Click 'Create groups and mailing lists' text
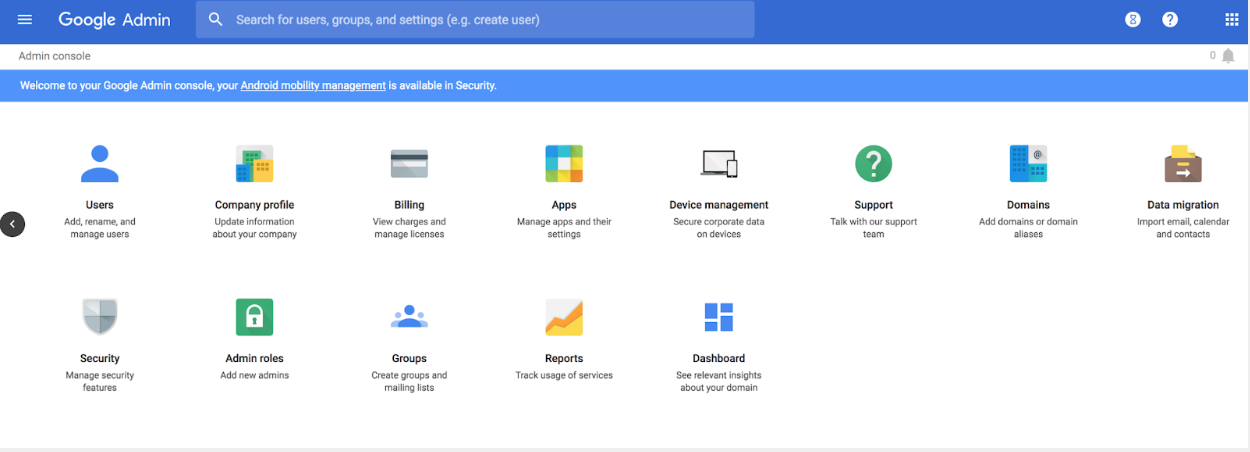Image resolution: width=1250 pixels, height=452 pixels. pos(409,381)
